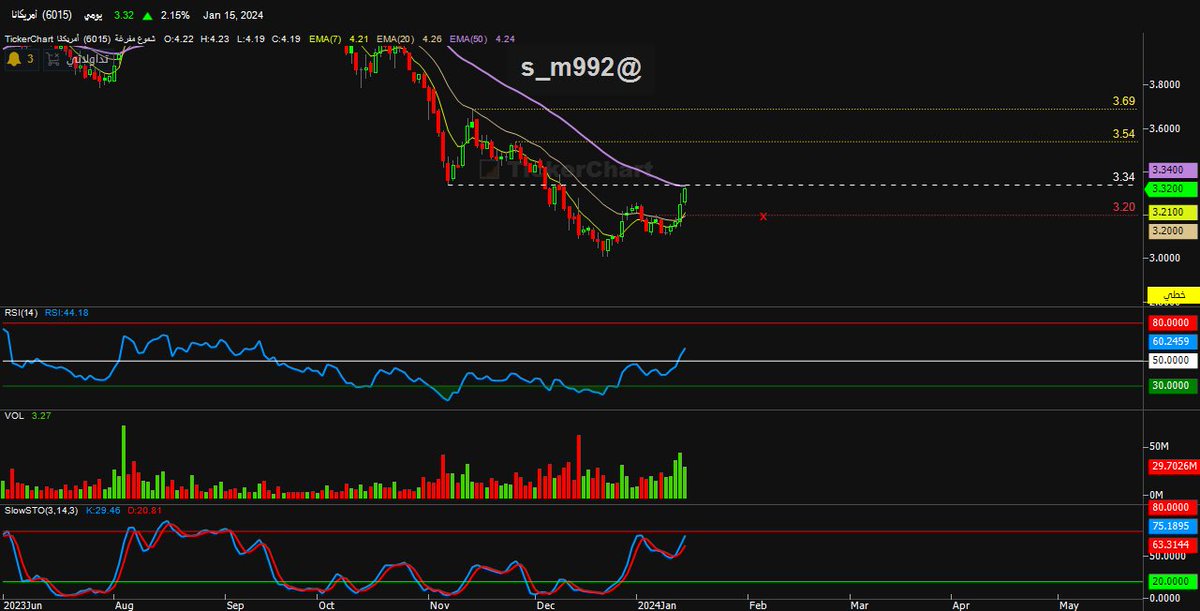Open the shopping cart trading icon
Image resolution: width=1200 pixels, height=611 pixels.
[x=51, y=59]
